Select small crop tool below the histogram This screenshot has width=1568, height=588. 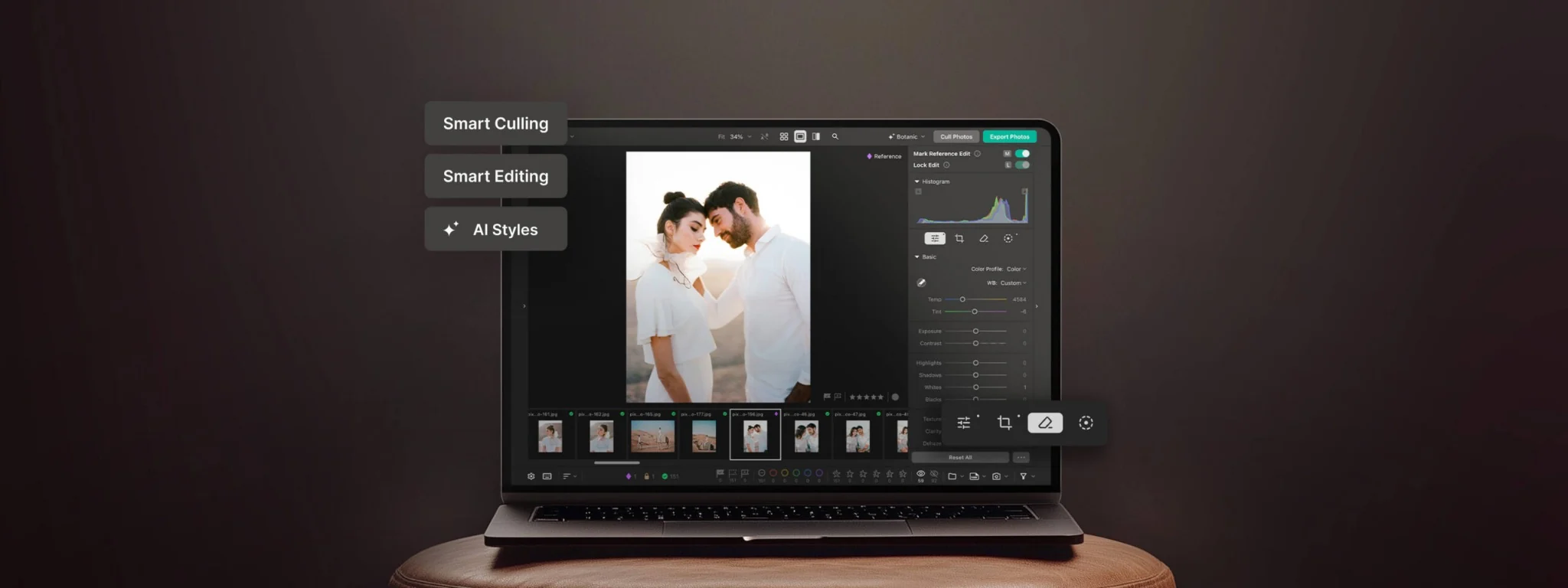click(x=959, y=239)
